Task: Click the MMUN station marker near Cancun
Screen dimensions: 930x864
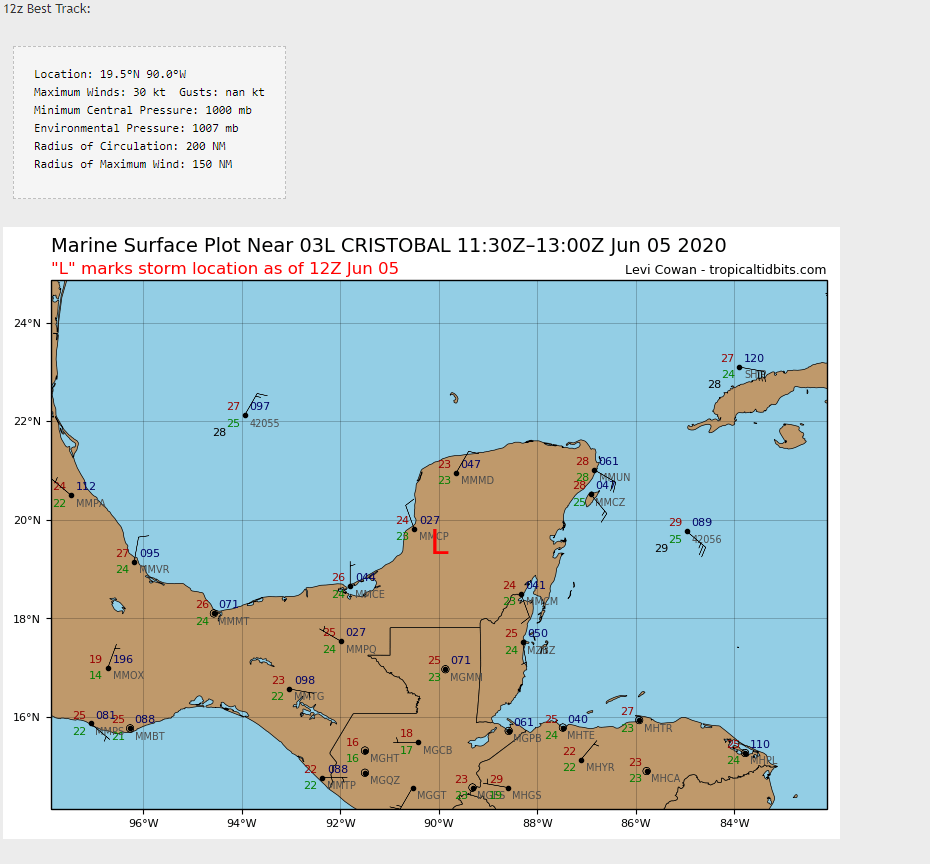Action: click(x=594, y=470)
